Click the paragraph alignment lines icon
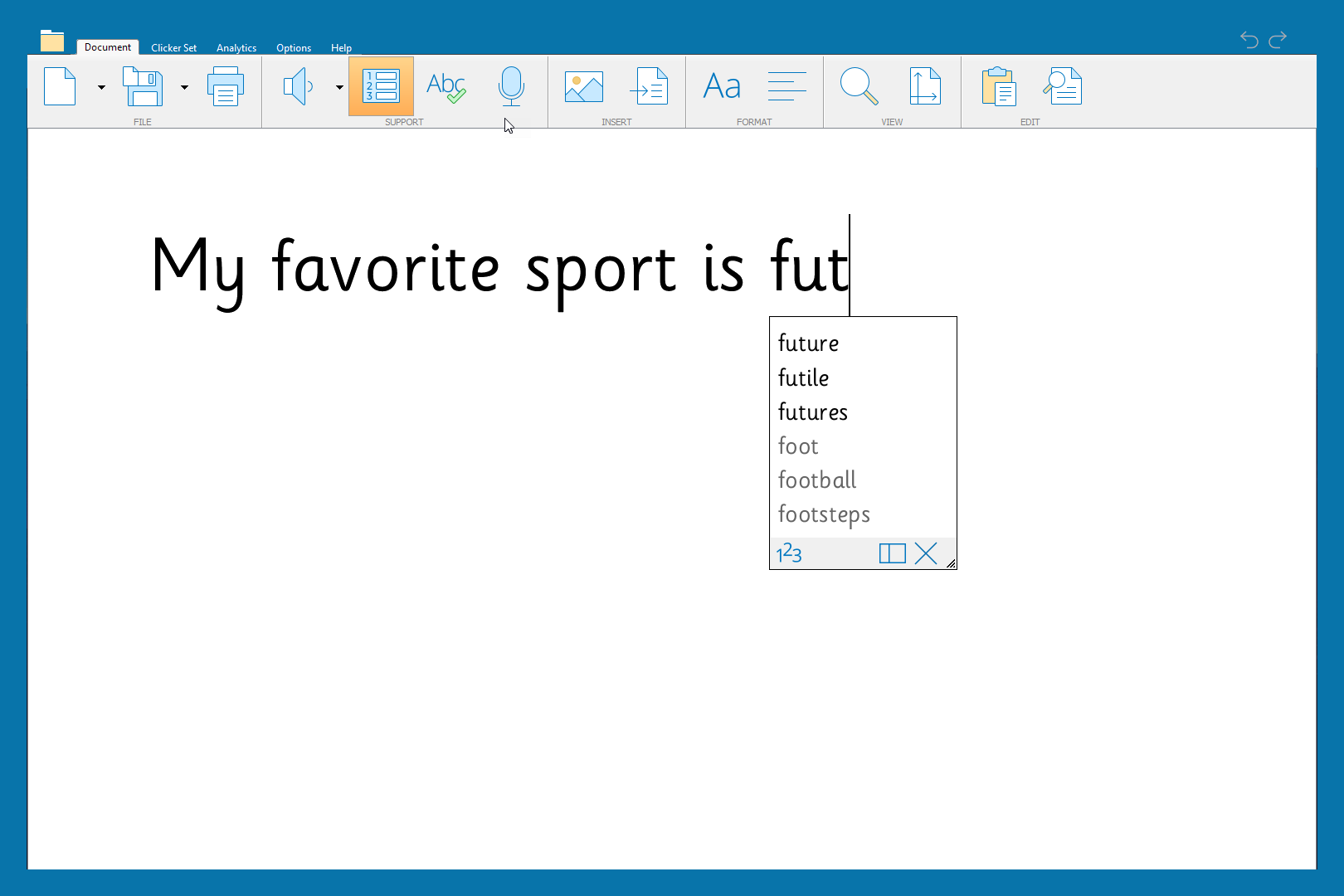This screenshot has height=896, width=1344. point(786,87)
